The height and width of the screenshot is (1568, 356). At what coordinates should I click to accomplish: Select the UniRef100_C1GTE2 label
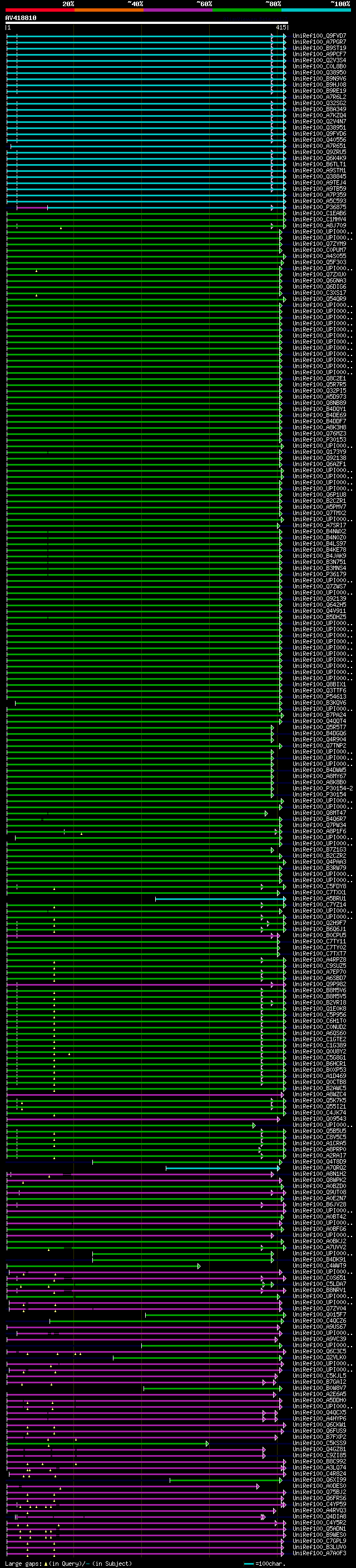click(x=319, y=1039)
